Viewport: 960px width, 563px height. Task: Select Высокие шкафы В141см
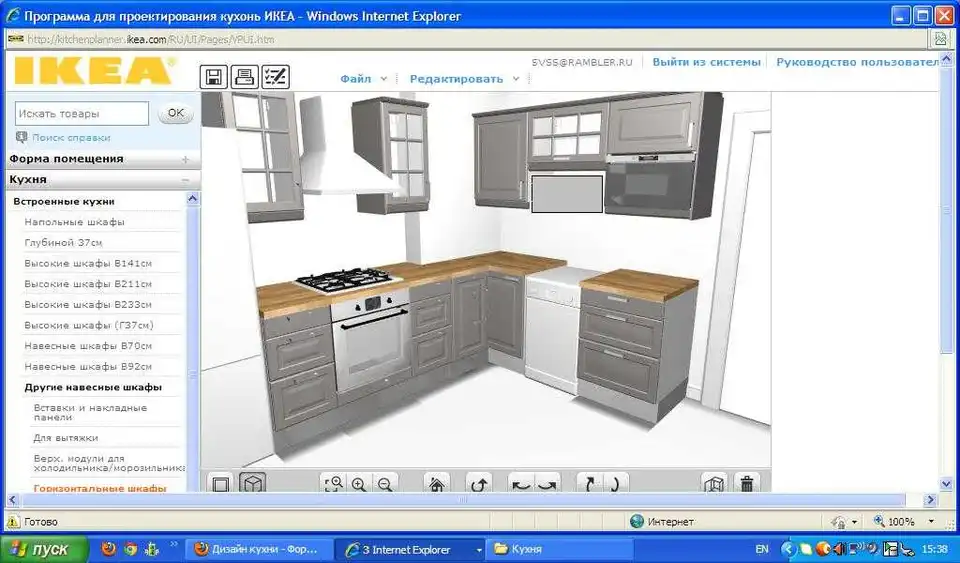88,263
